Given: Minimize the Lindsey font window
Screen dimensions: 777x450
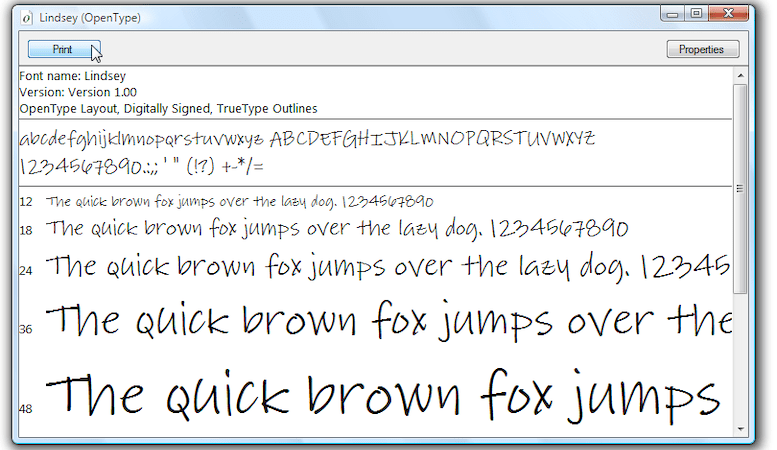Looking at the screenshot, I should [672, 14].
